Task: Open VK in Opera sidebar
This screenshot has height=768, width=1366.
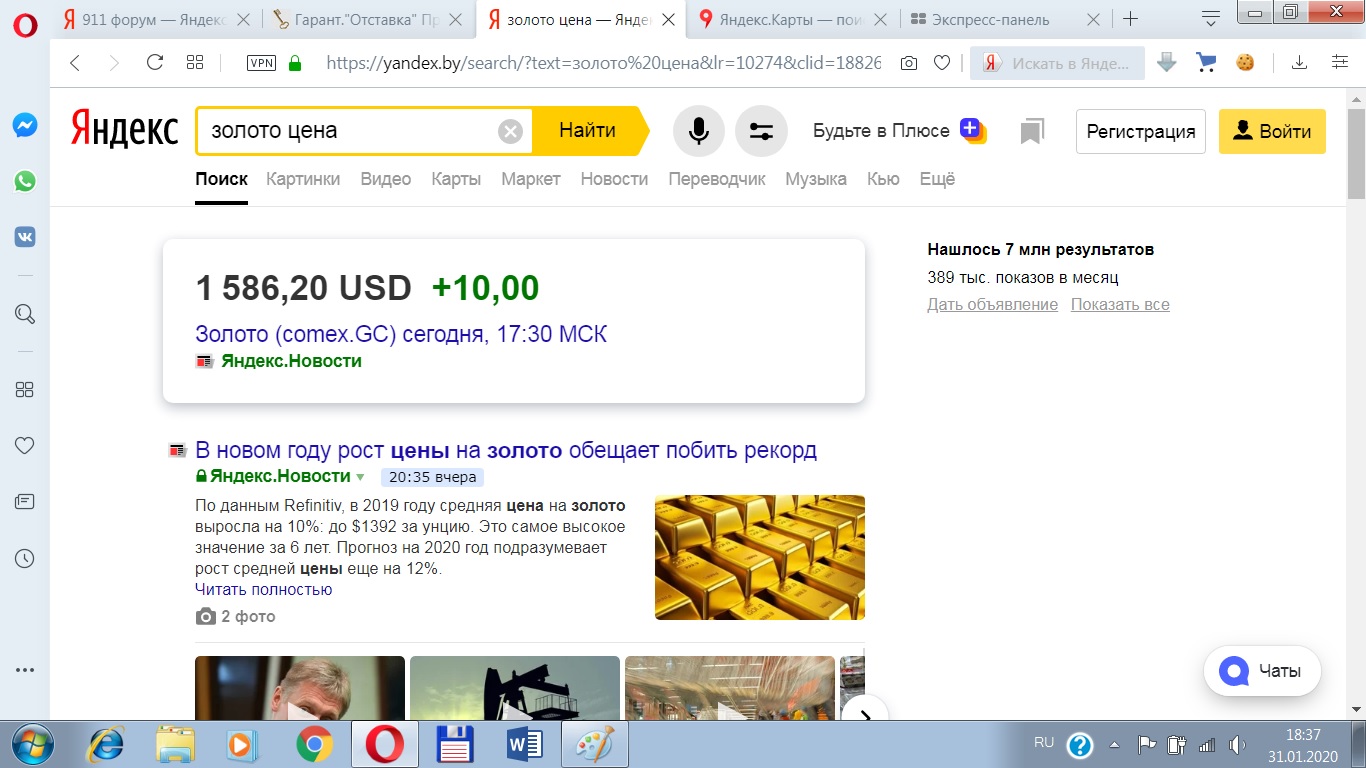Action: pyautogui.click(x=25, y=237)
